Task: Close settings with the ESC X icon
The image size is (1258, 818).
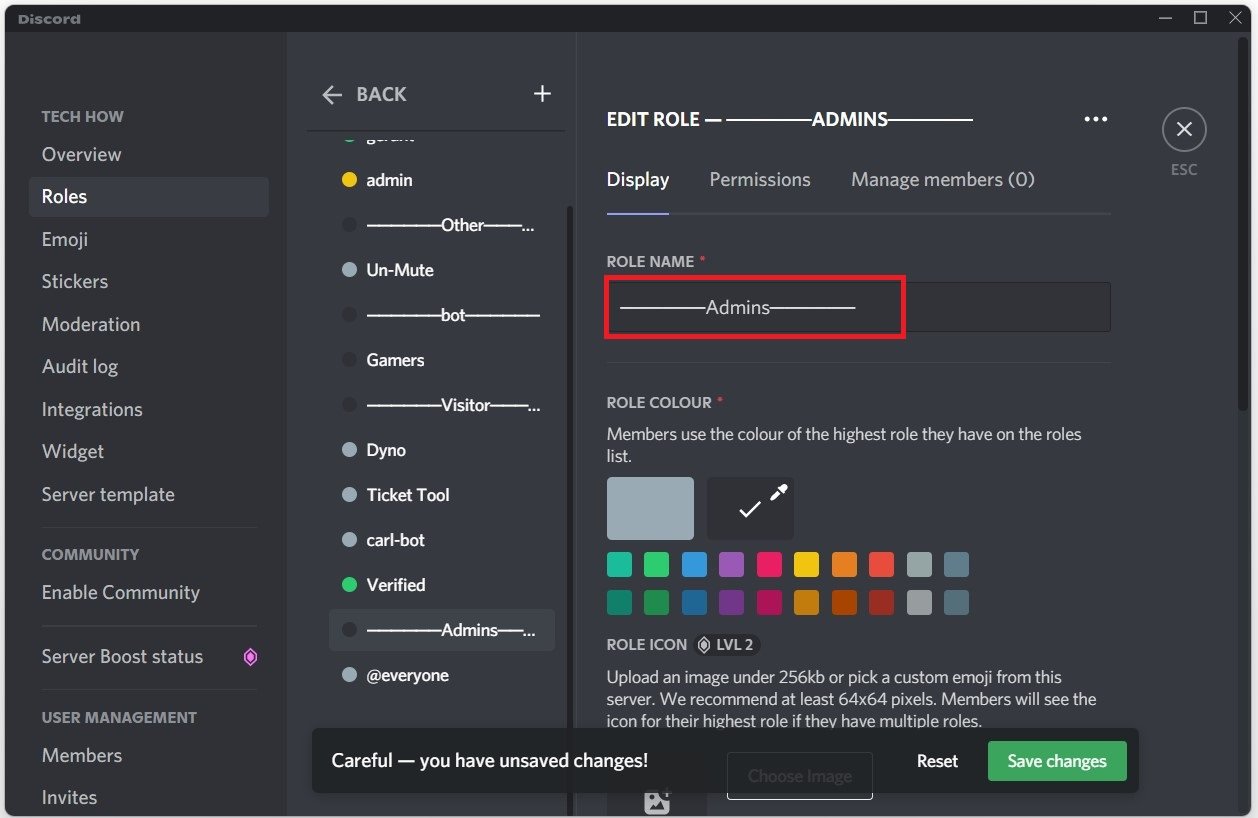Action: click(x=1184, y=130)
